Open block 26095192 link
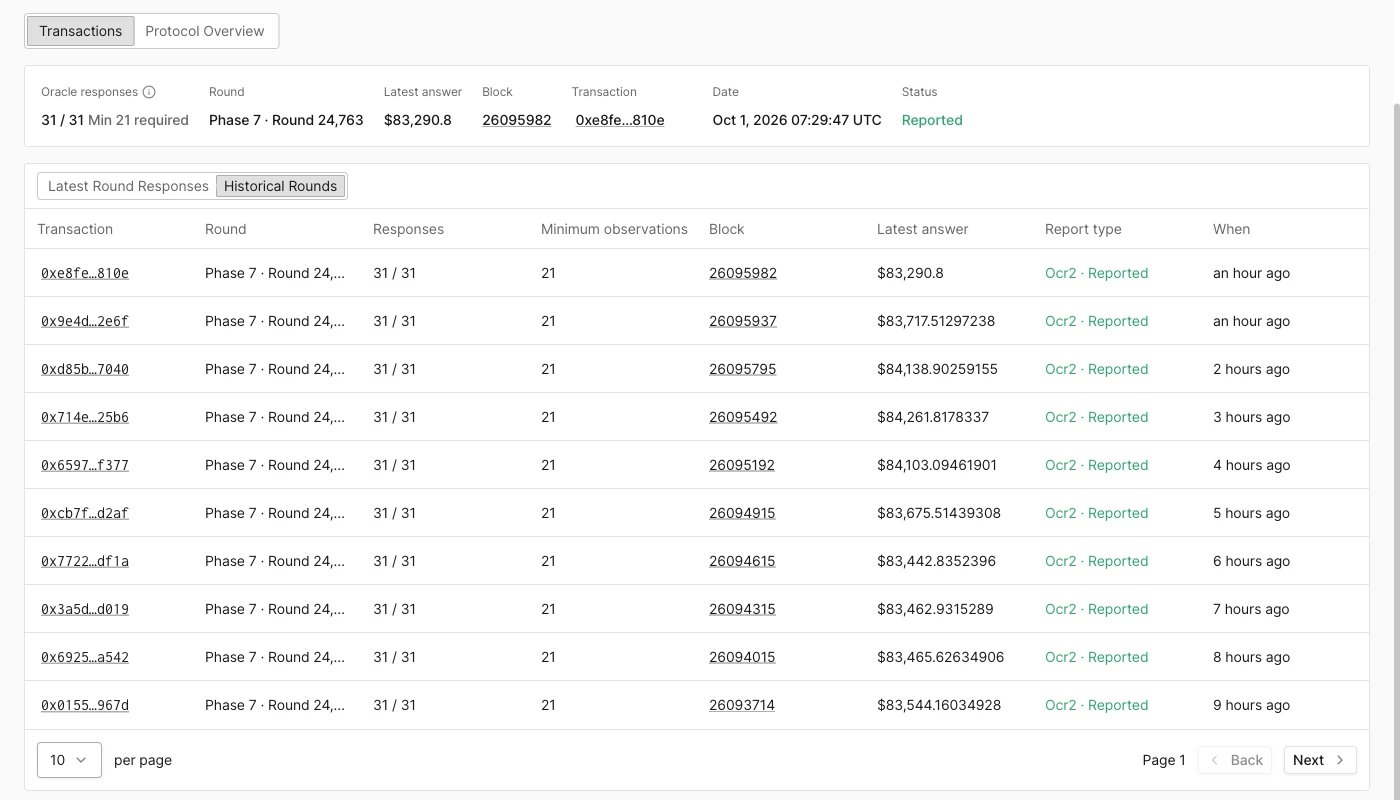This screenshot has height=800, width=1400. [742, 465]
